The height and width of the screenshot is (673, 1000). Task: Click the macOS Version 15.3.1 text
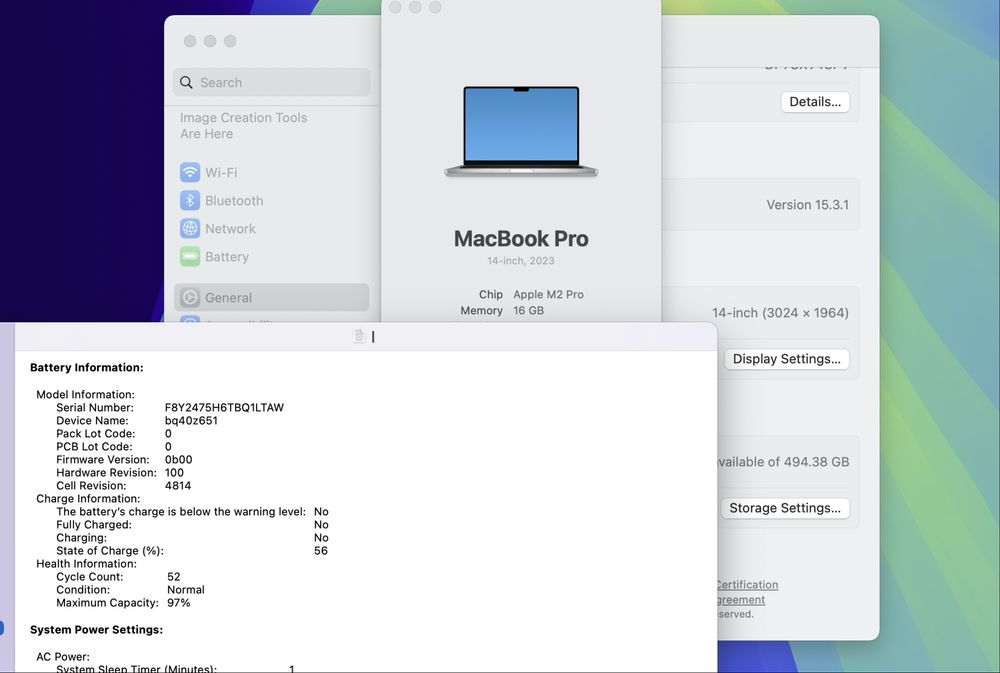(x=807, y=205)
